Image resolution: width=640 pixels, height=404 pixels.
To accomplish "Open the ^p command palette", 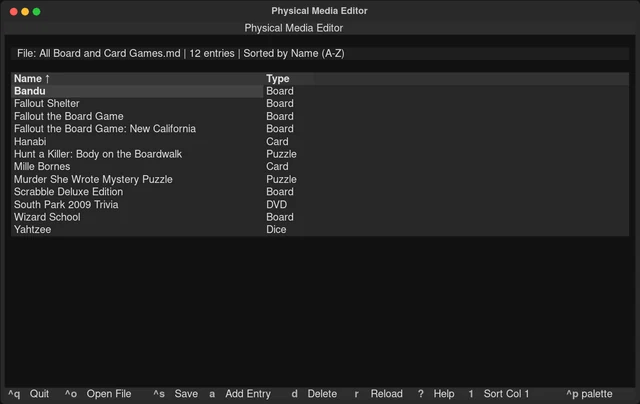I will tap(589, 394).
